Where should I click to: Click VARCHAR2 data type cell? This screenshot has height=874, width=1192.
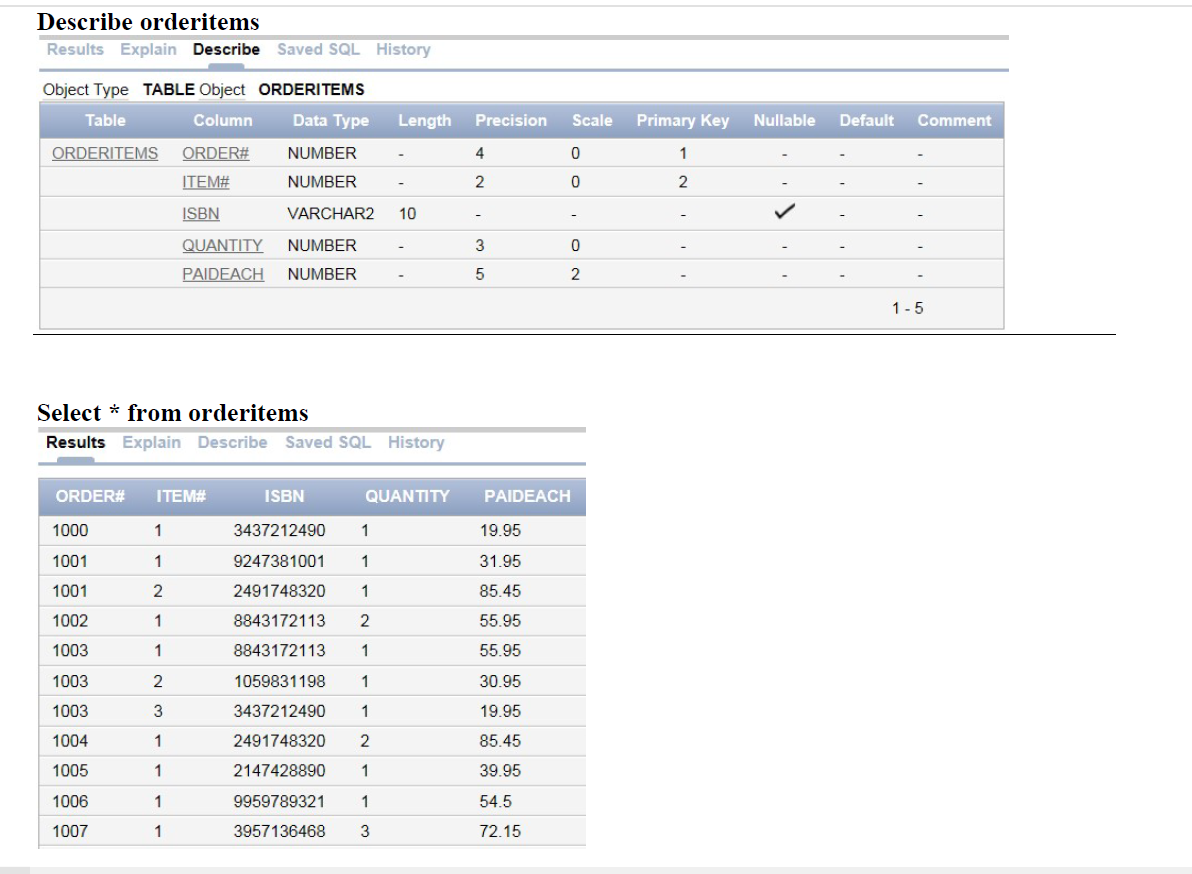point(331,214)
